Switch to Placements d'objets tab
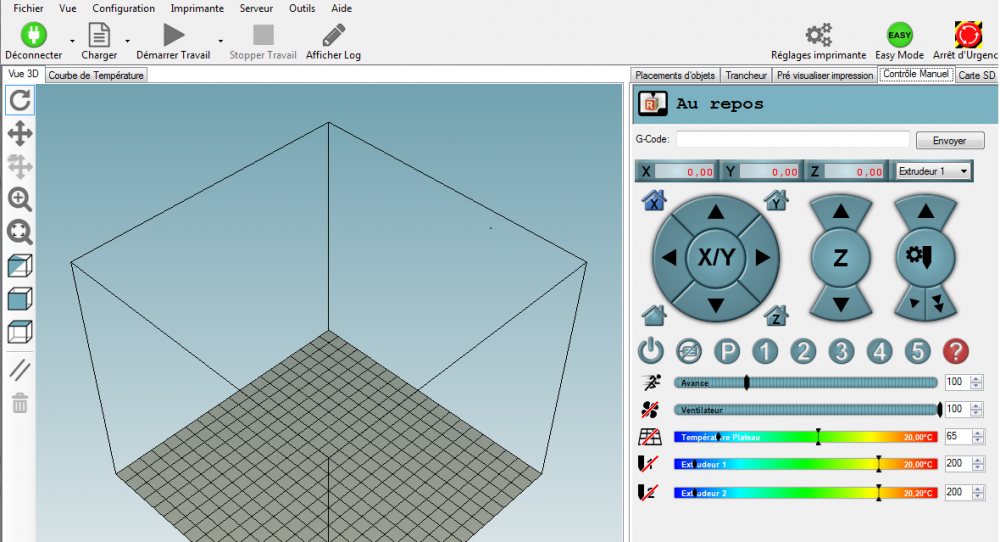 pos(675,75)
